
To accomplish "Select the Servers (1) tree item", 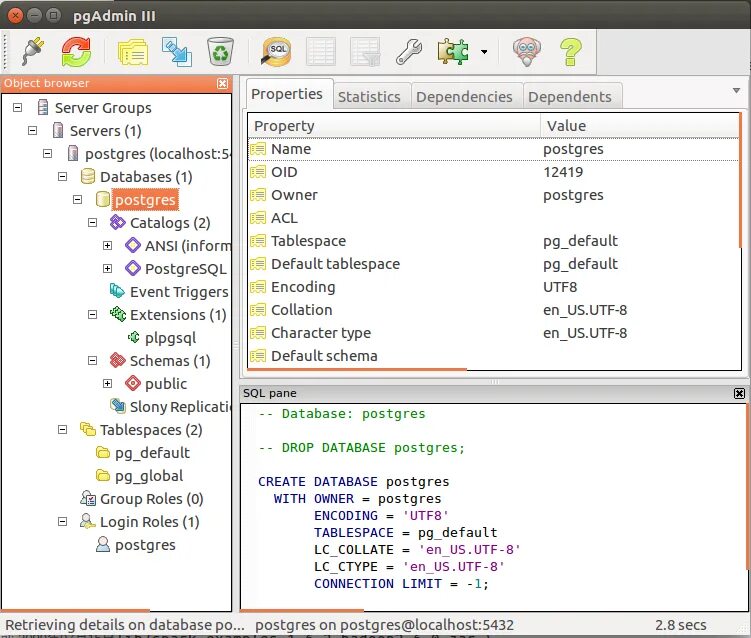I will click(x=105, y=131).
